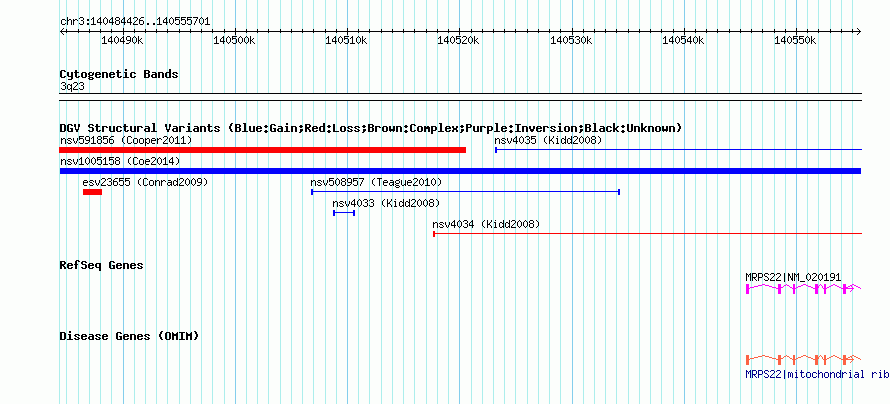Click the chr3:140484426..140555701 region label

135,22
